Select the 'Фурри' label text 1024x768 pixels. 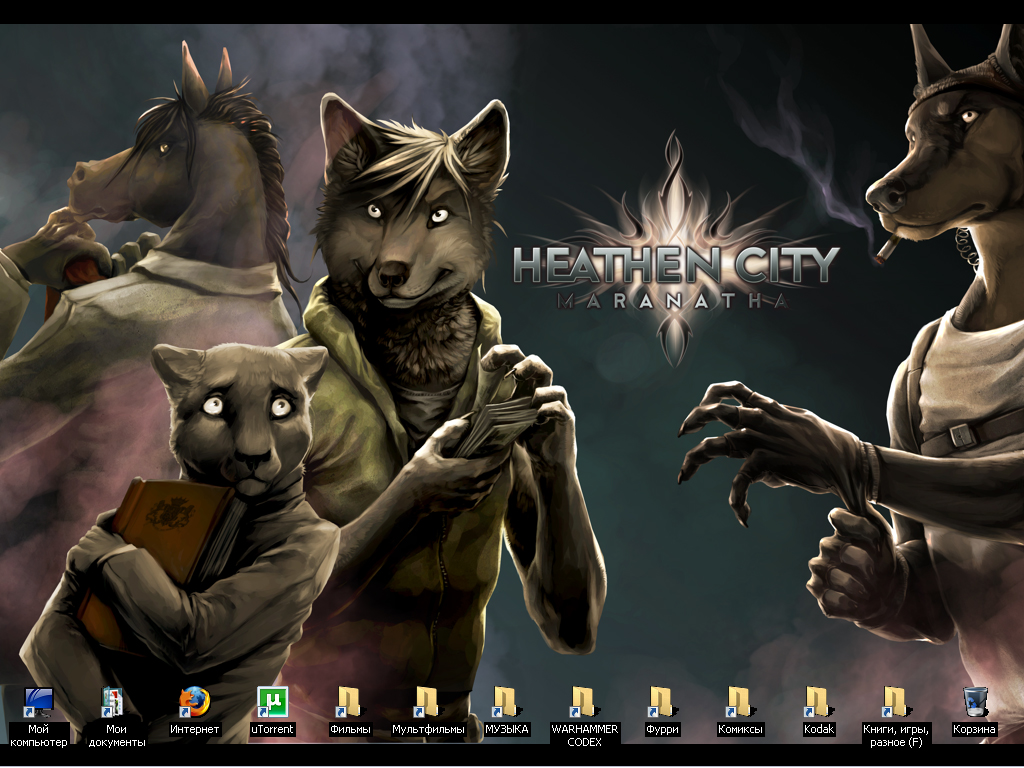tap(662, 729)
